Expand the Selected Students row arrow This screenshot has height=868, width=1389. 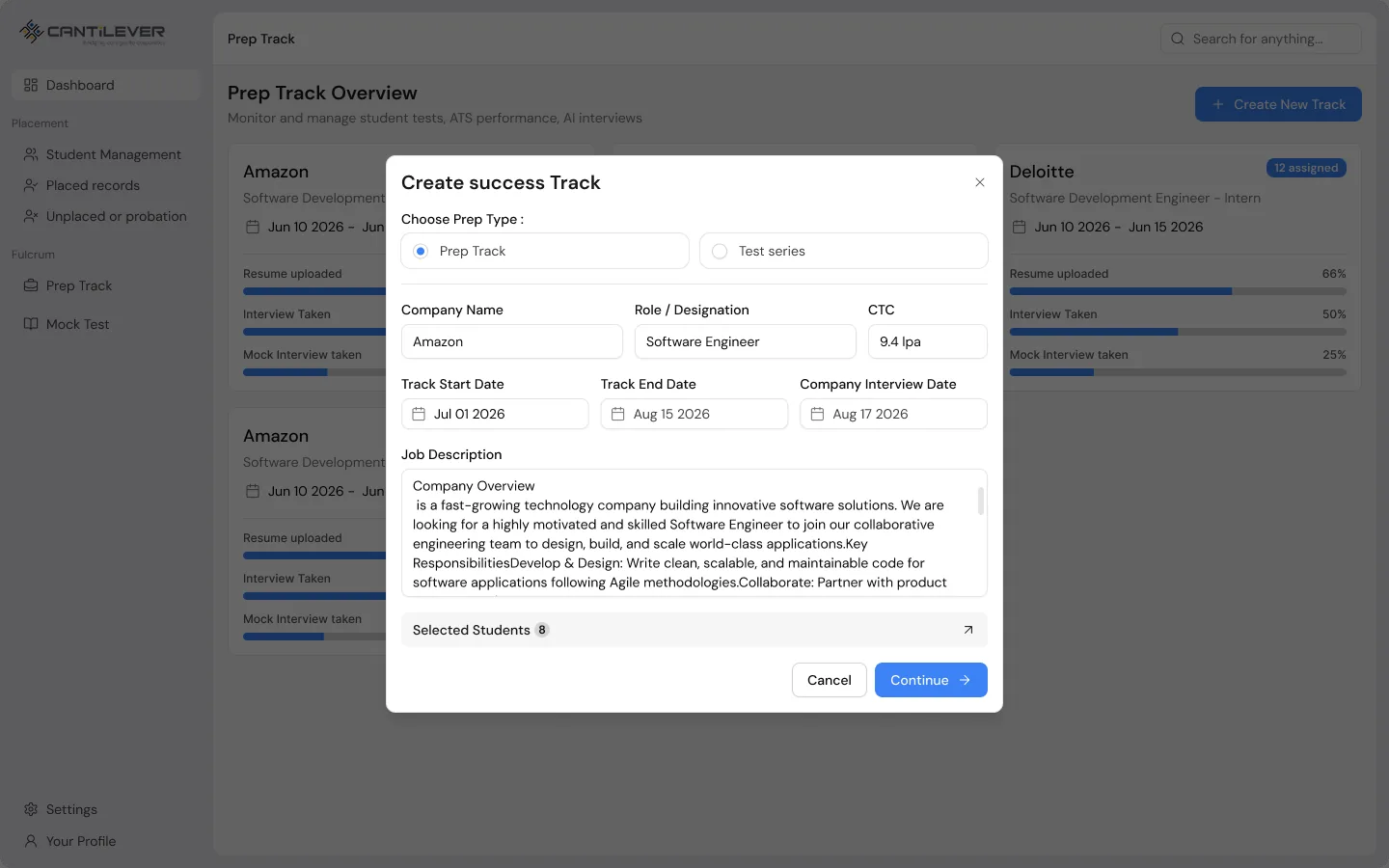click(968, 630)
